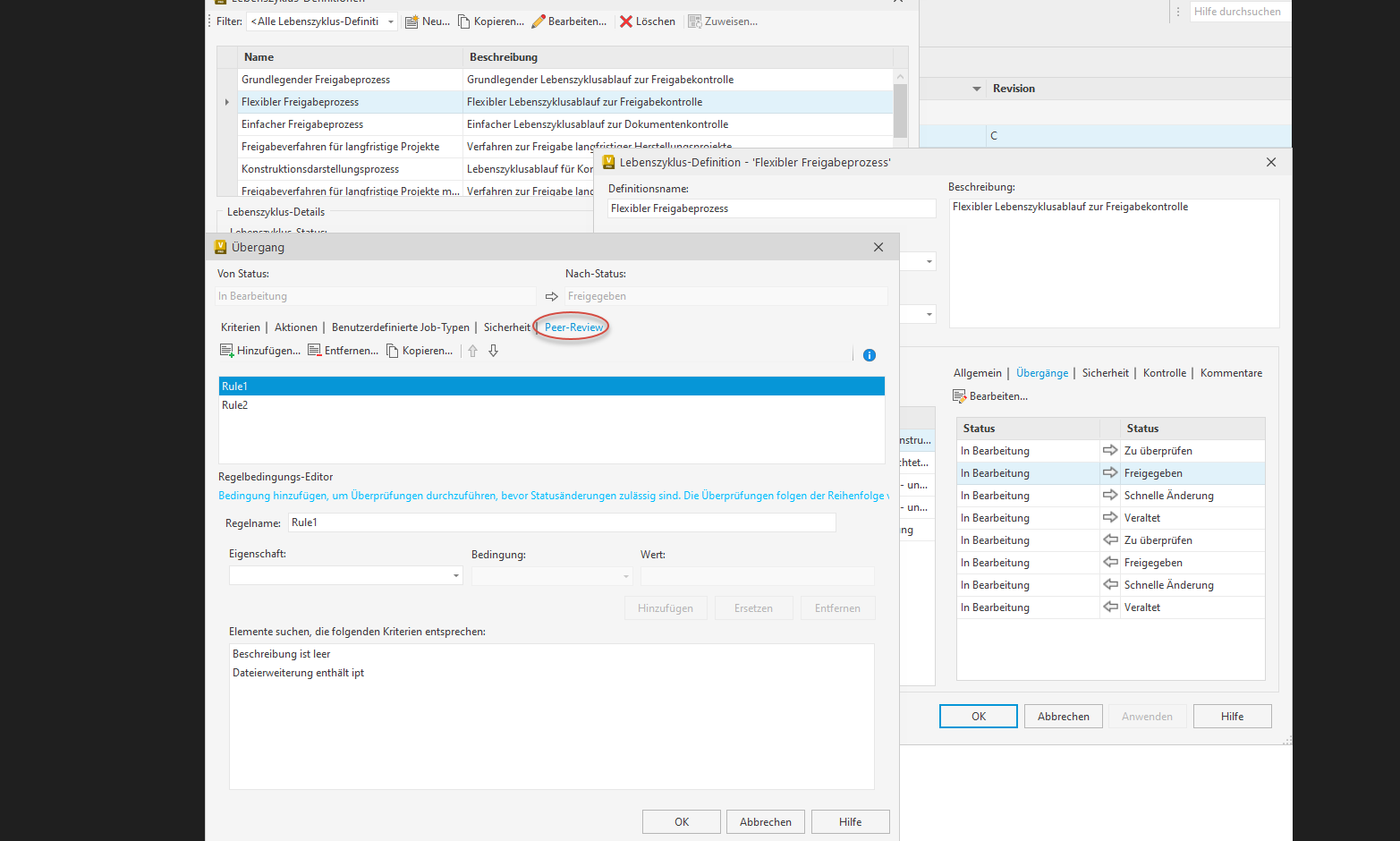Select the Peer-Review tab

point(573,327)
